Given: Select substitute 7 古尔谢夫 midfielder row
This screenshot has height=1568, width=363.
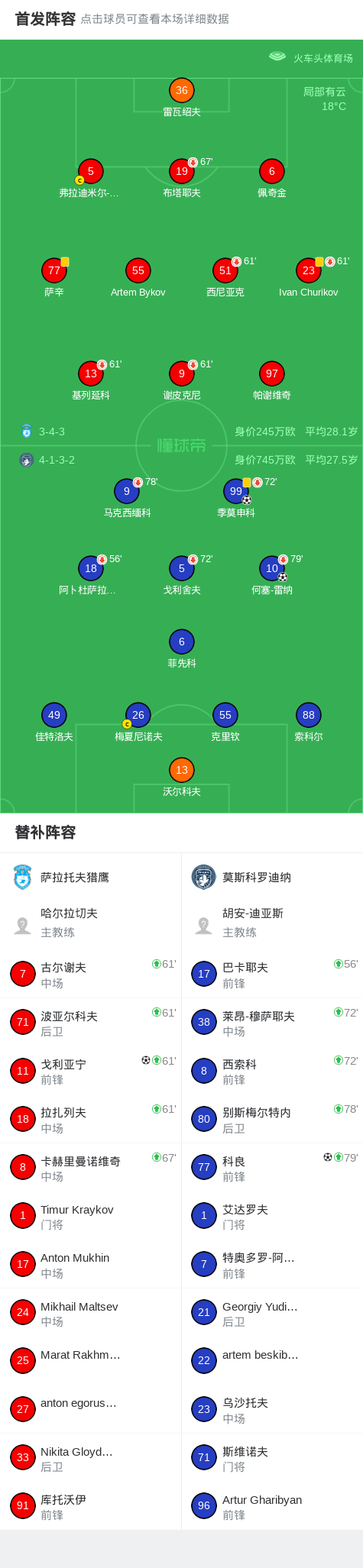Looking at the screenshot, I should [x=91, y=974].
